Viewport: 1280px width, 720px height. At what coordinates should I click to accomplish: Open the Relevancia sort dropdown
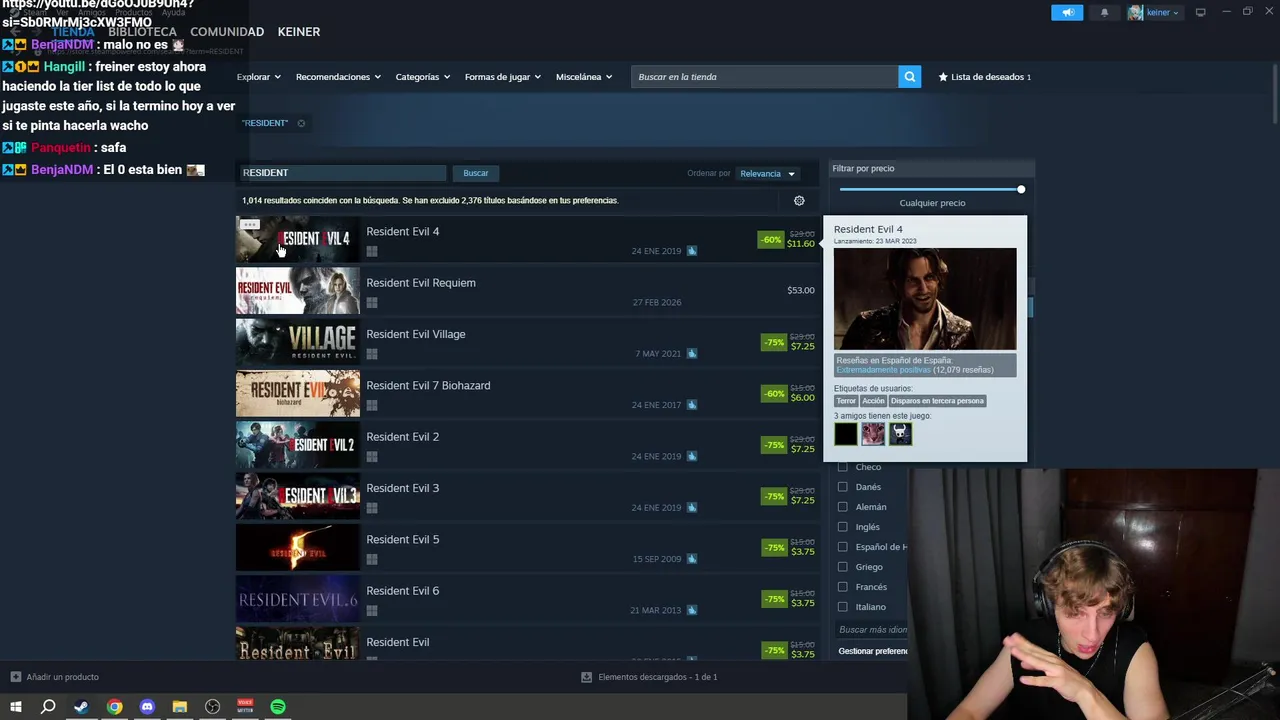click(767, 174)
